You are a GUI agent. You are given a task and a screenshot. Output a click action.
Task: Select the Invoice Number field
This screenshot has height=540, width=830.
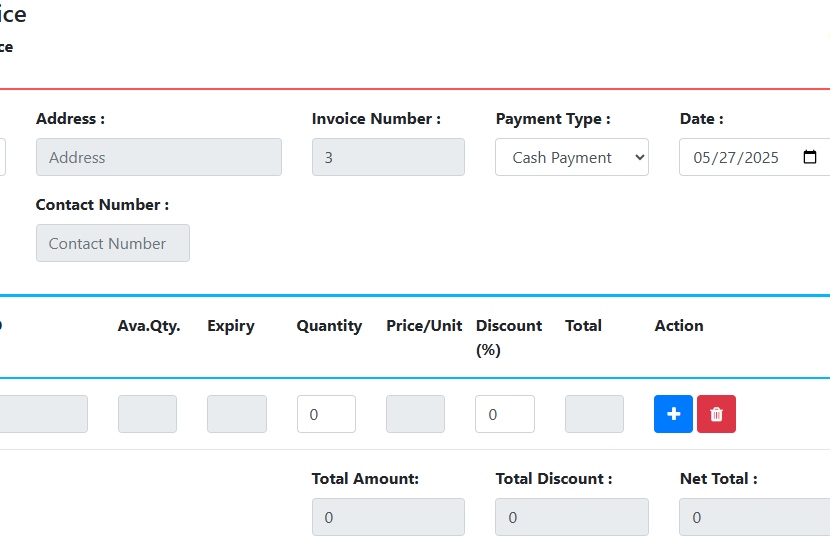click(389, 157)
